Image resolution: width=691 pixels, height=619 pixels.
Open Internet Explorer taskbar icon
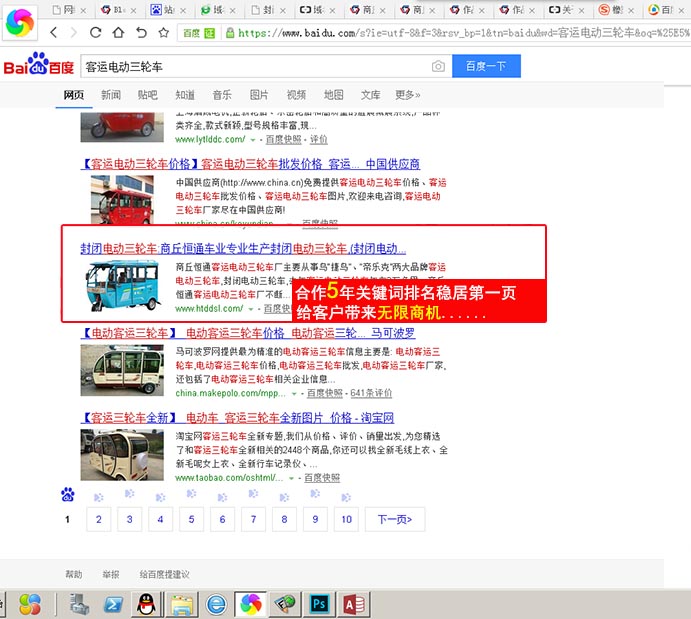click(x=216, y=604)
